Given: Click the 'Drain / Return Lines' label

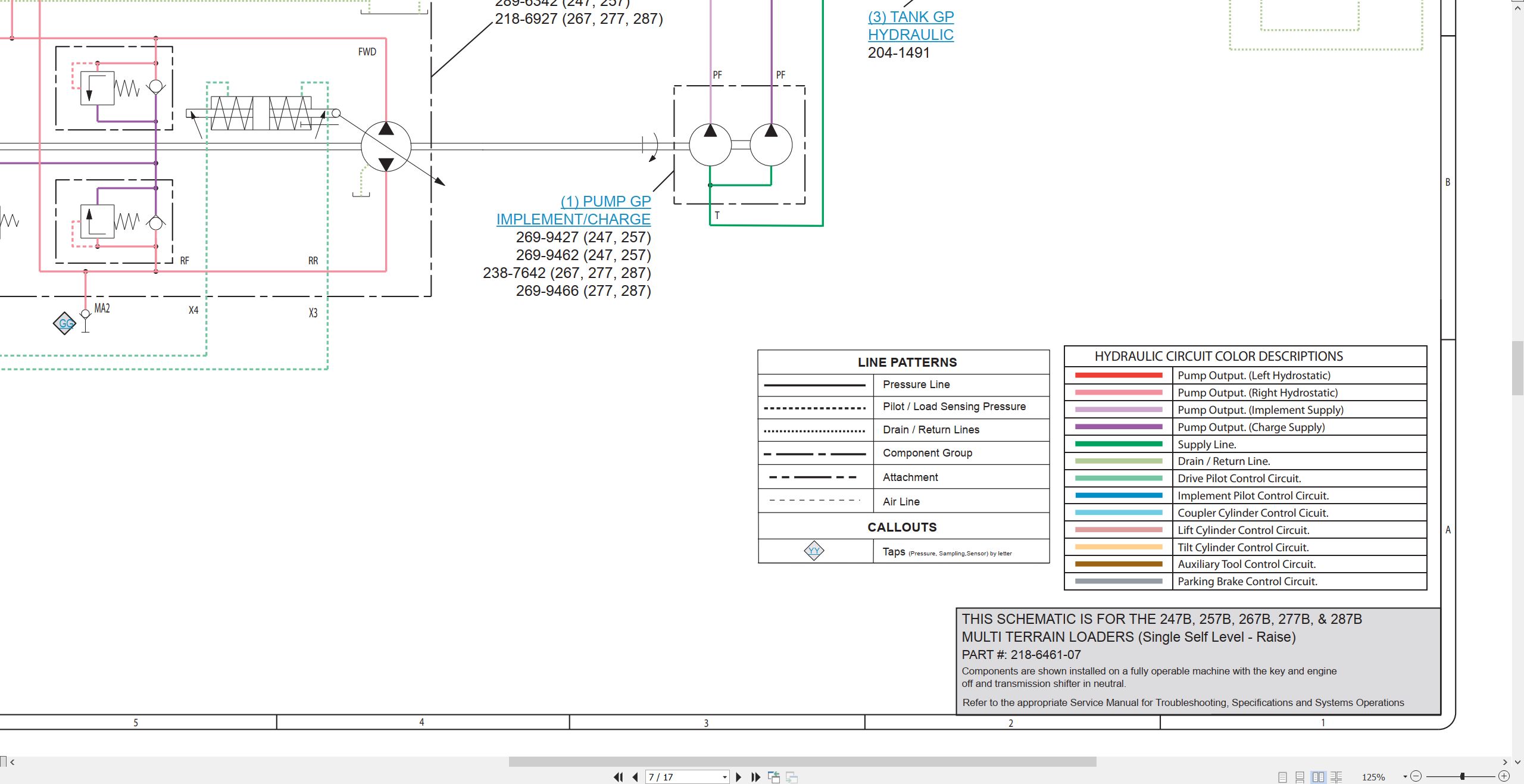Looking at the screenshot, I should pos(931,430).
